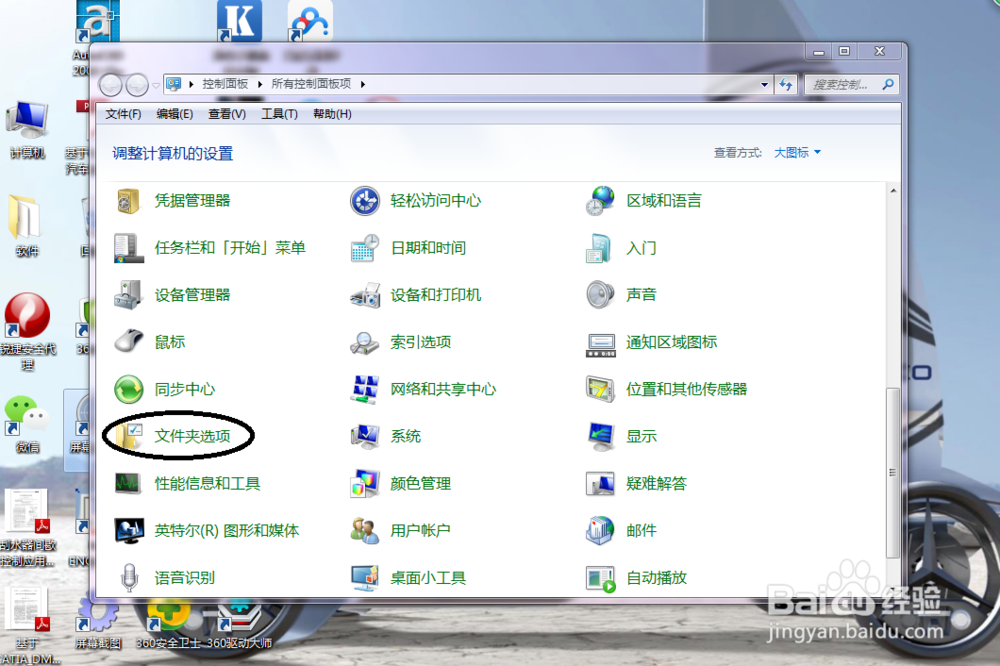The image size is (1000, 666).
Task: Open the 凭据管理器 safe icon
Action: click(129, 201)
